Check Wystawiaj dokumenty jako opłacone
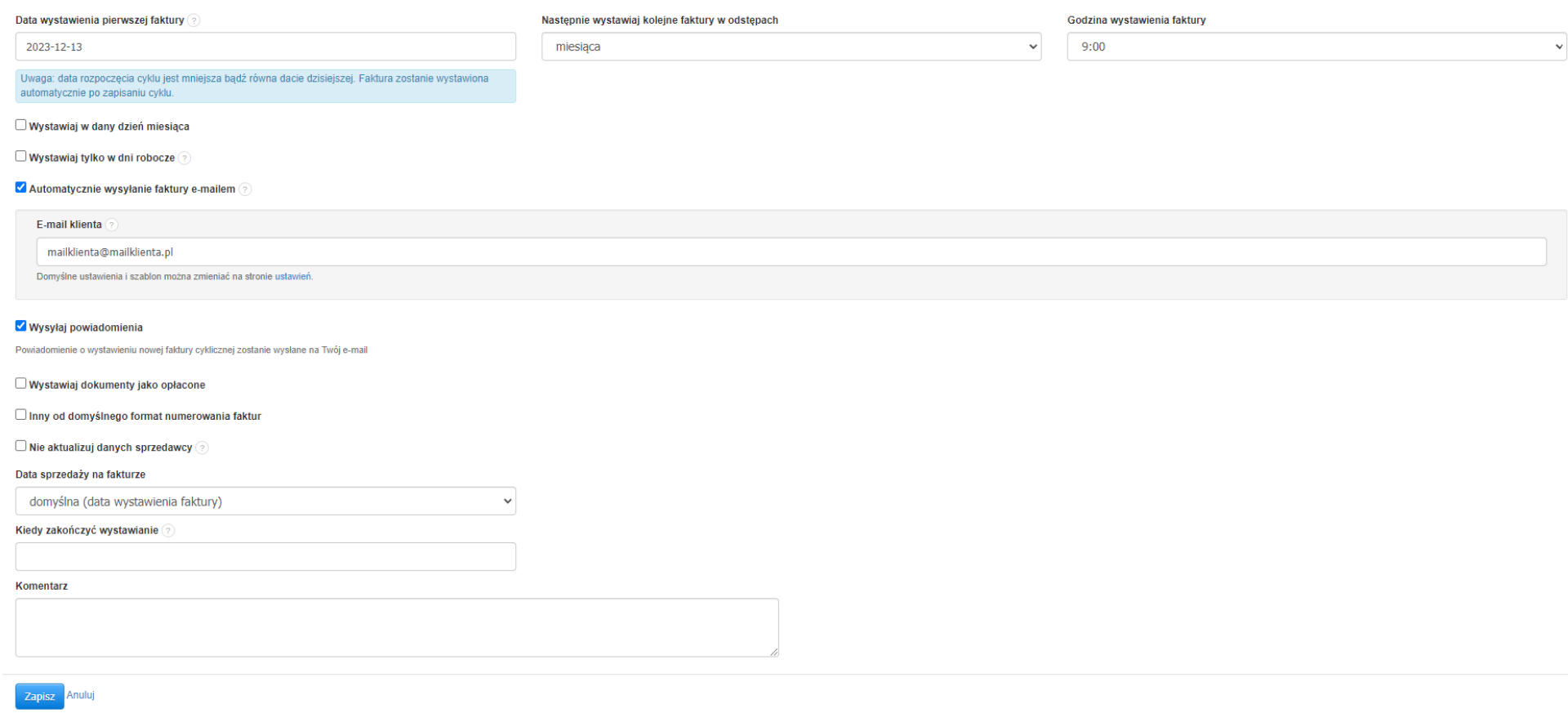Image resolution: width=1568 pixels, height=713 pixels. 21,383
